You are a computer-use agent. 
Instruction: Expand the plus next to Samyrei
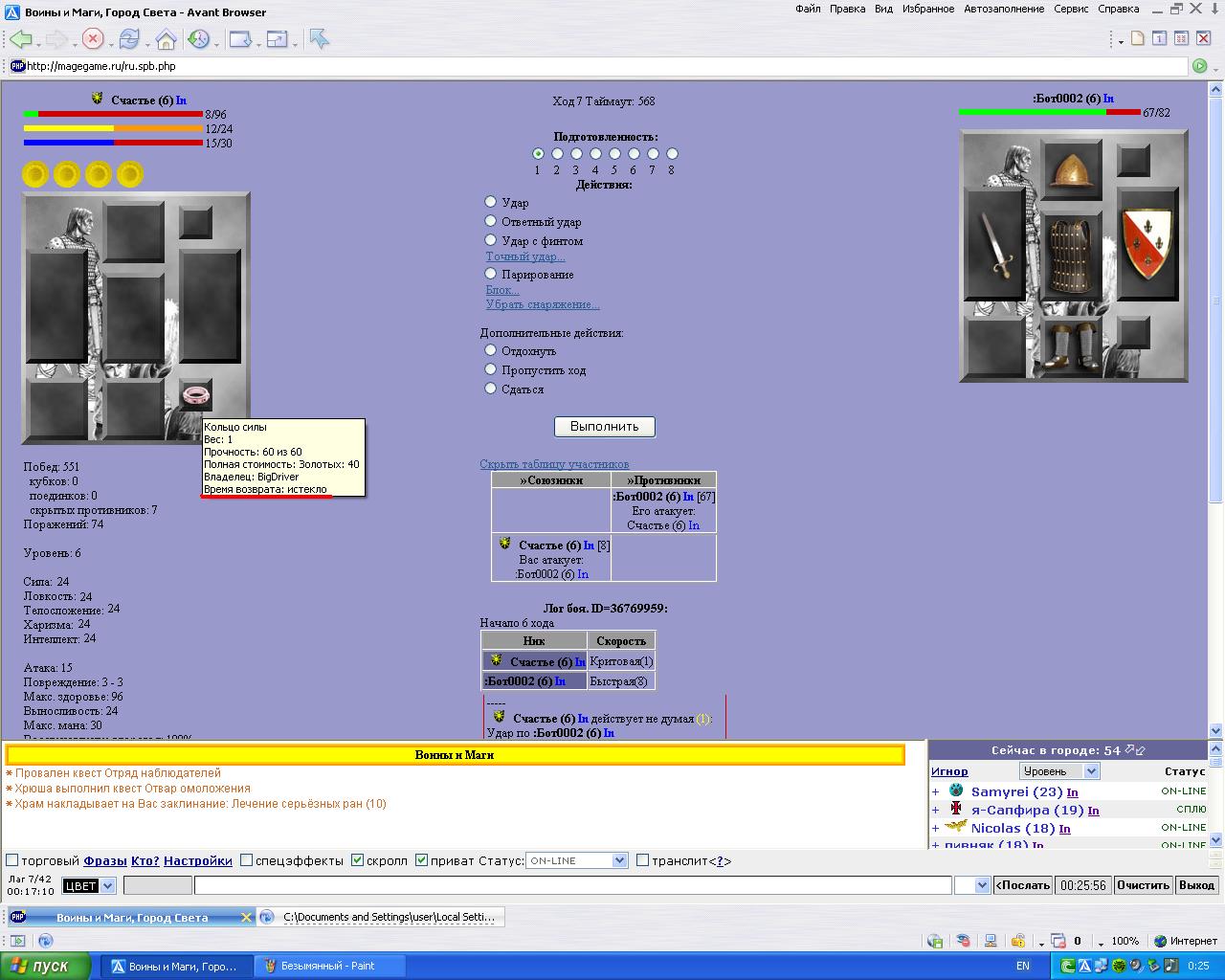(x=936, y=791)
